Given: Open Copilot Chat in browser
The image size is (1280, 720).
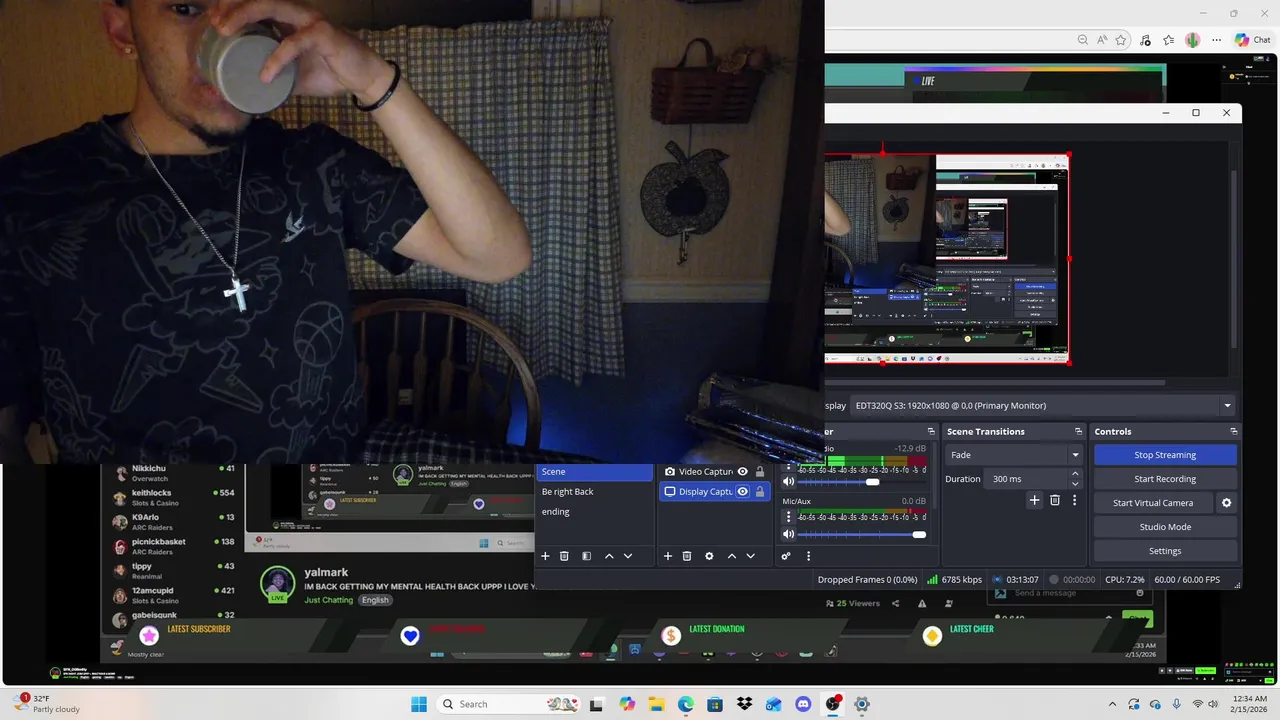Looking at the screenshot, I should [x=1253, y=40].
